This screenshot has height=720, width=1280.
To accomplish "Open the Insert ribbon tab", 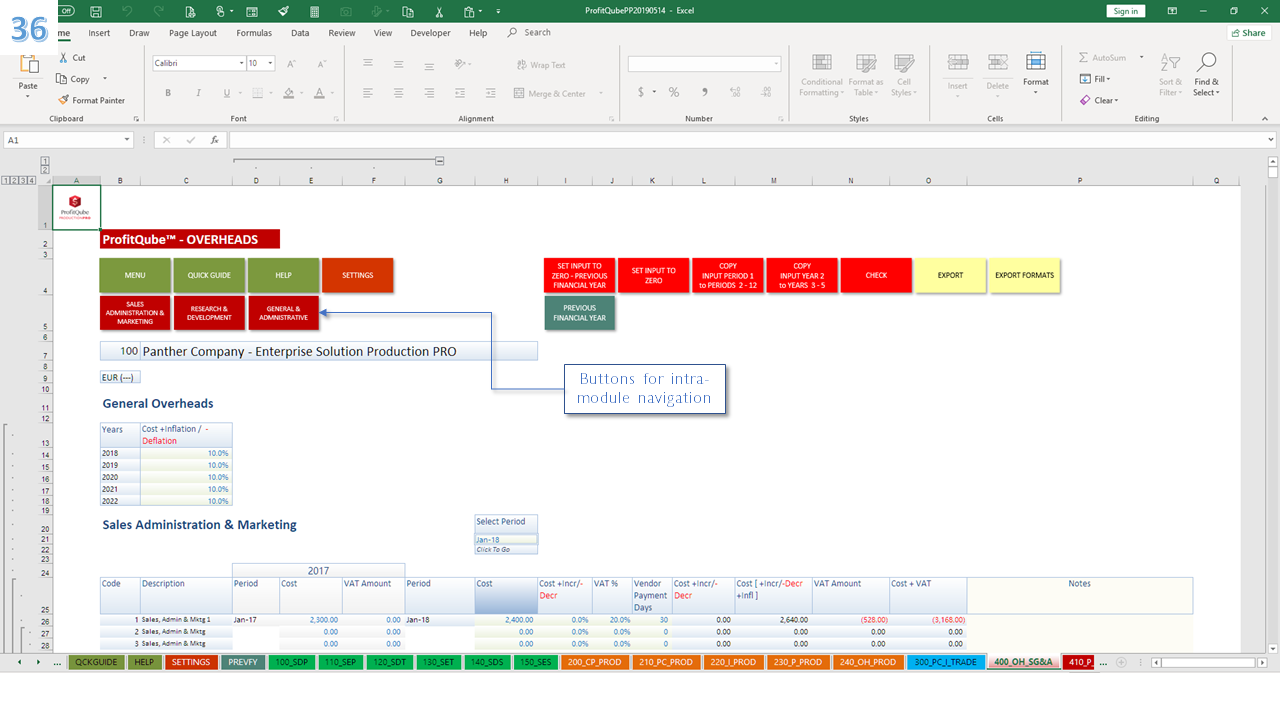I will click(99, 33).
